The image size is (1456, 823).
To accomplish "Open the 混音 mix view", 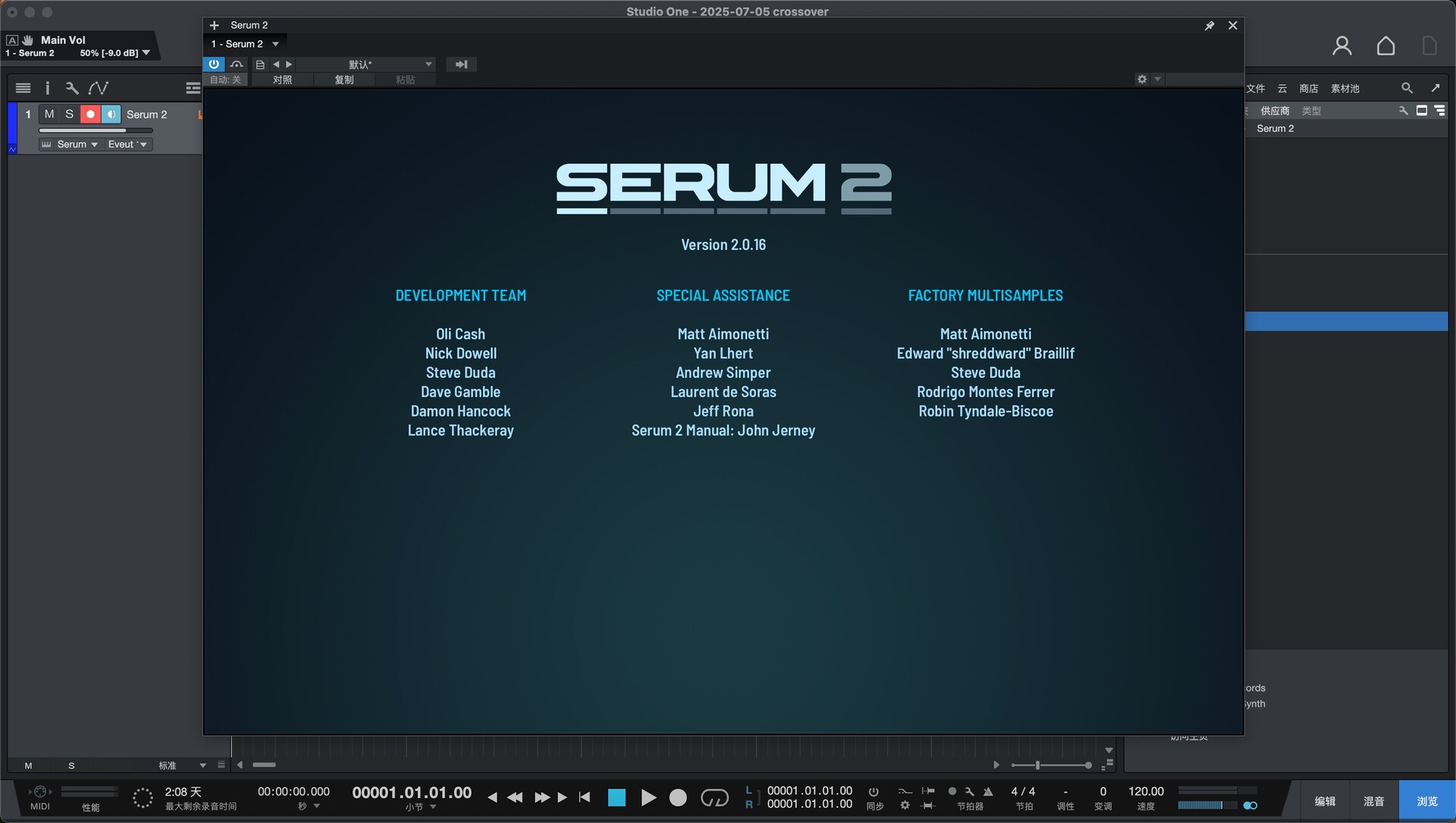I will [x=1374, y=801].
